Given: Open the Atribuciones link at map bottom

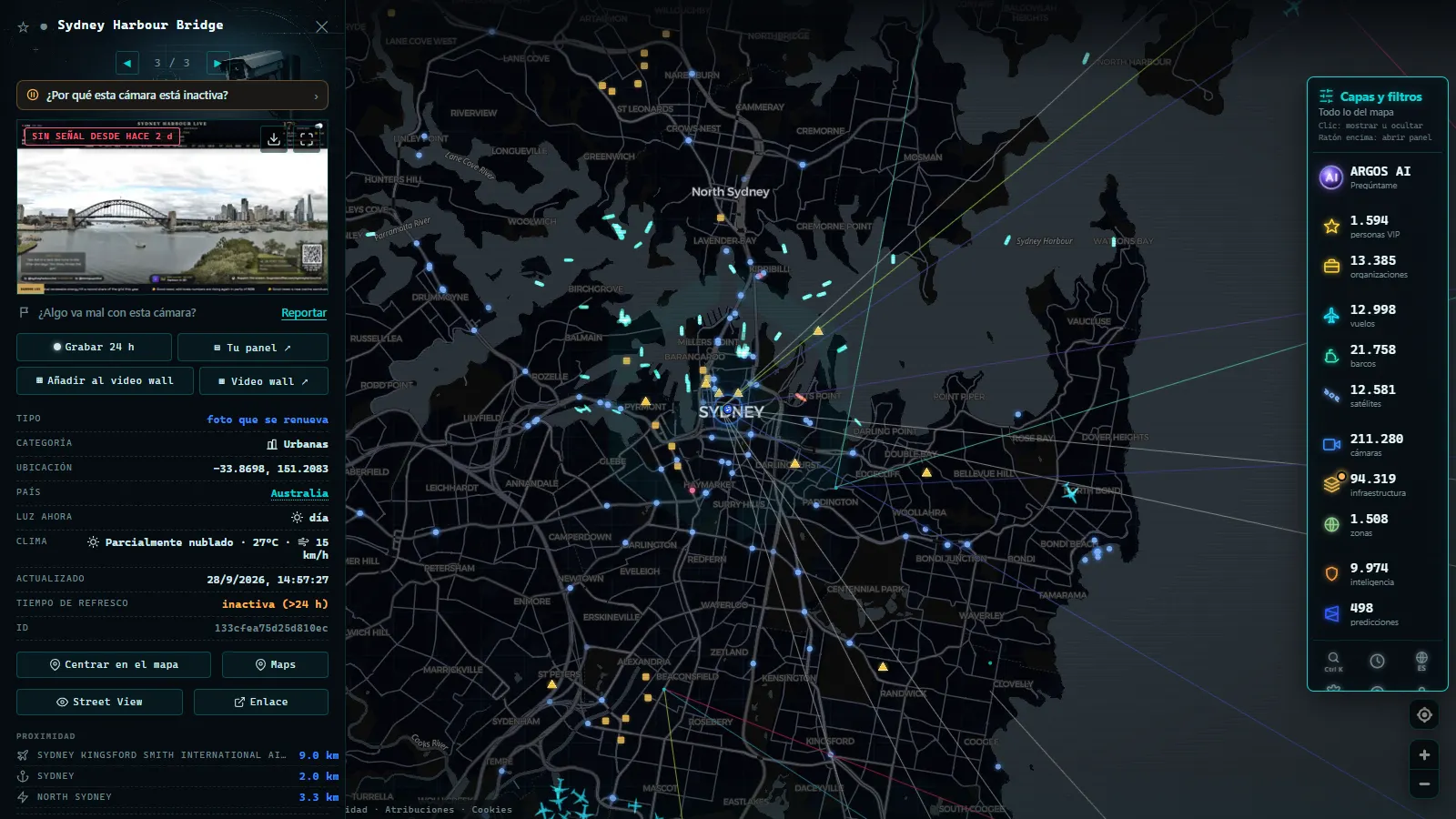Looking at the screenshot, I should (x=420, y=810).
